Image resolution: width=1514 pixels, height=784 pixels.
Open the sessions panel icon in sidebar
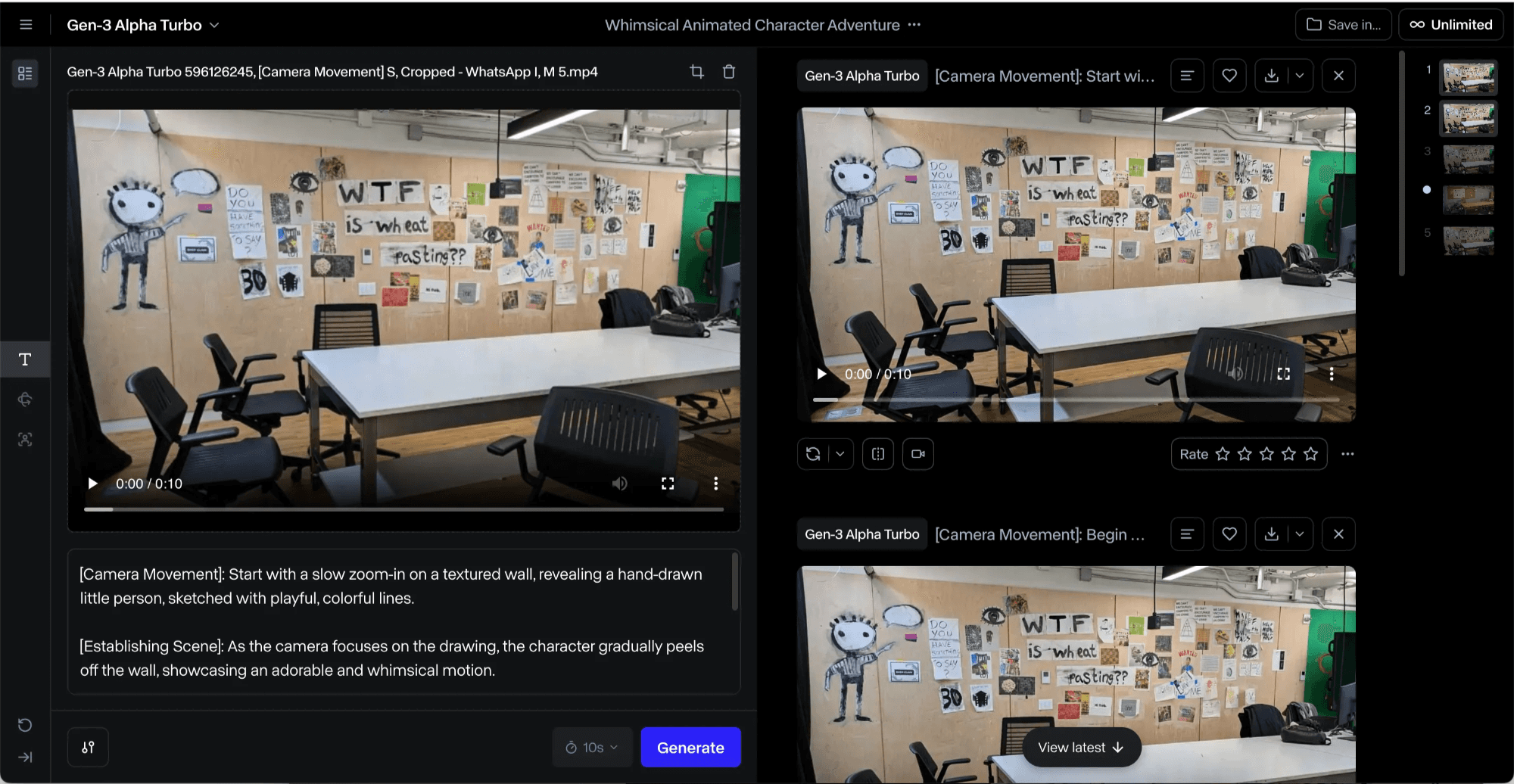pyautogui.click(x=25, y=73)
